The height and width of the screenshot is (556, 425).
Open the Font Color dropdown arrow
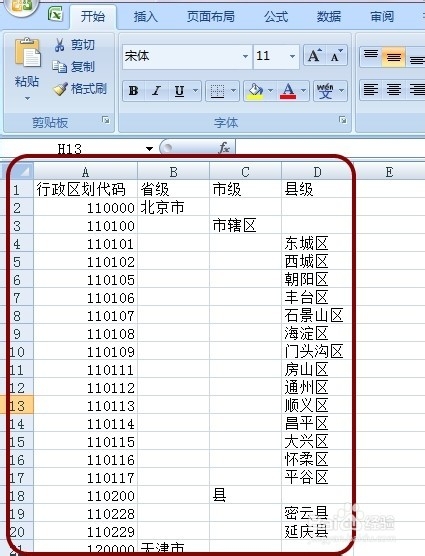coord(304,91)
